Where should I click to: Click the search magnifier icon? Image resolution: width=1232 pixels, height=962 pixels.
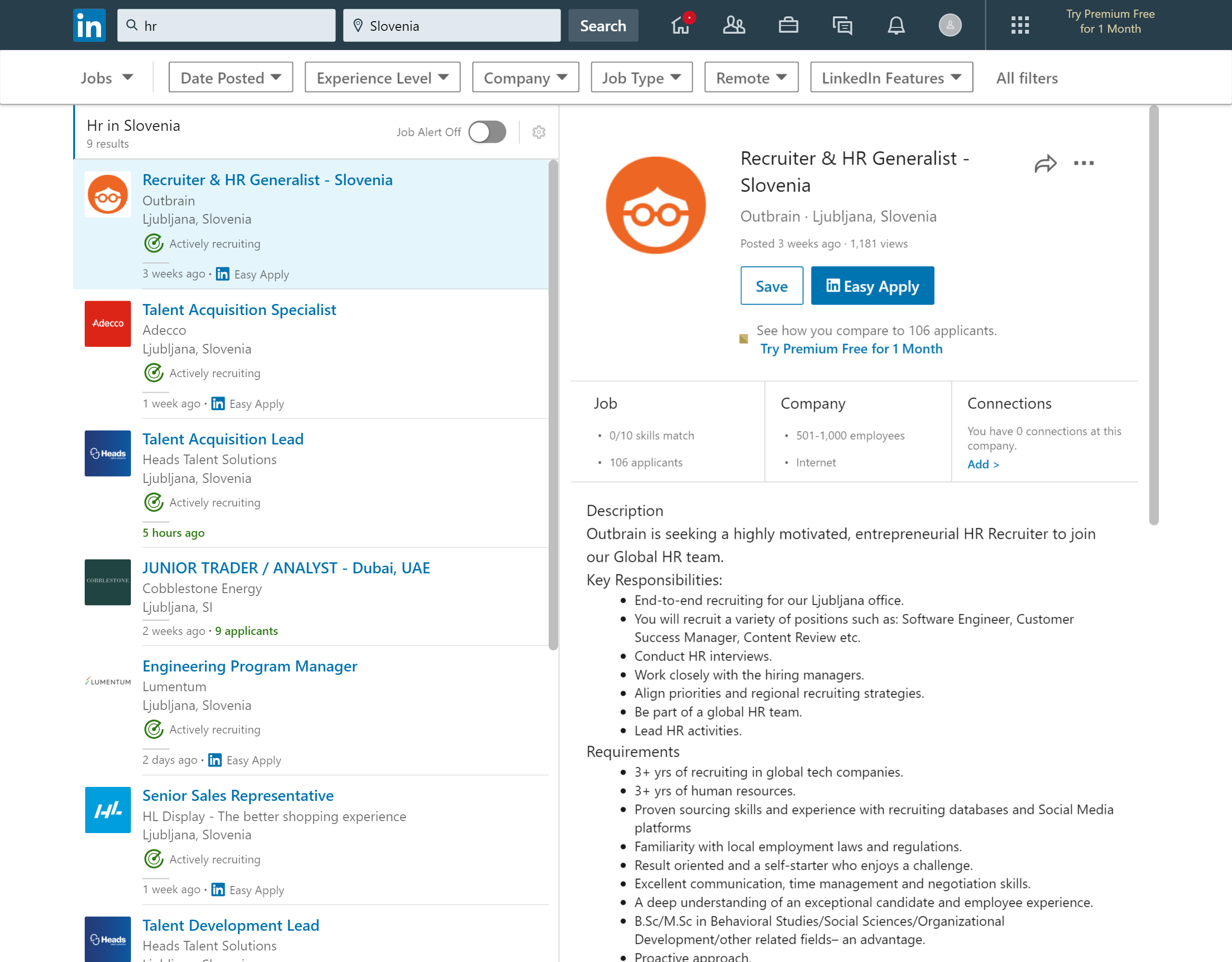coord(131,25)
